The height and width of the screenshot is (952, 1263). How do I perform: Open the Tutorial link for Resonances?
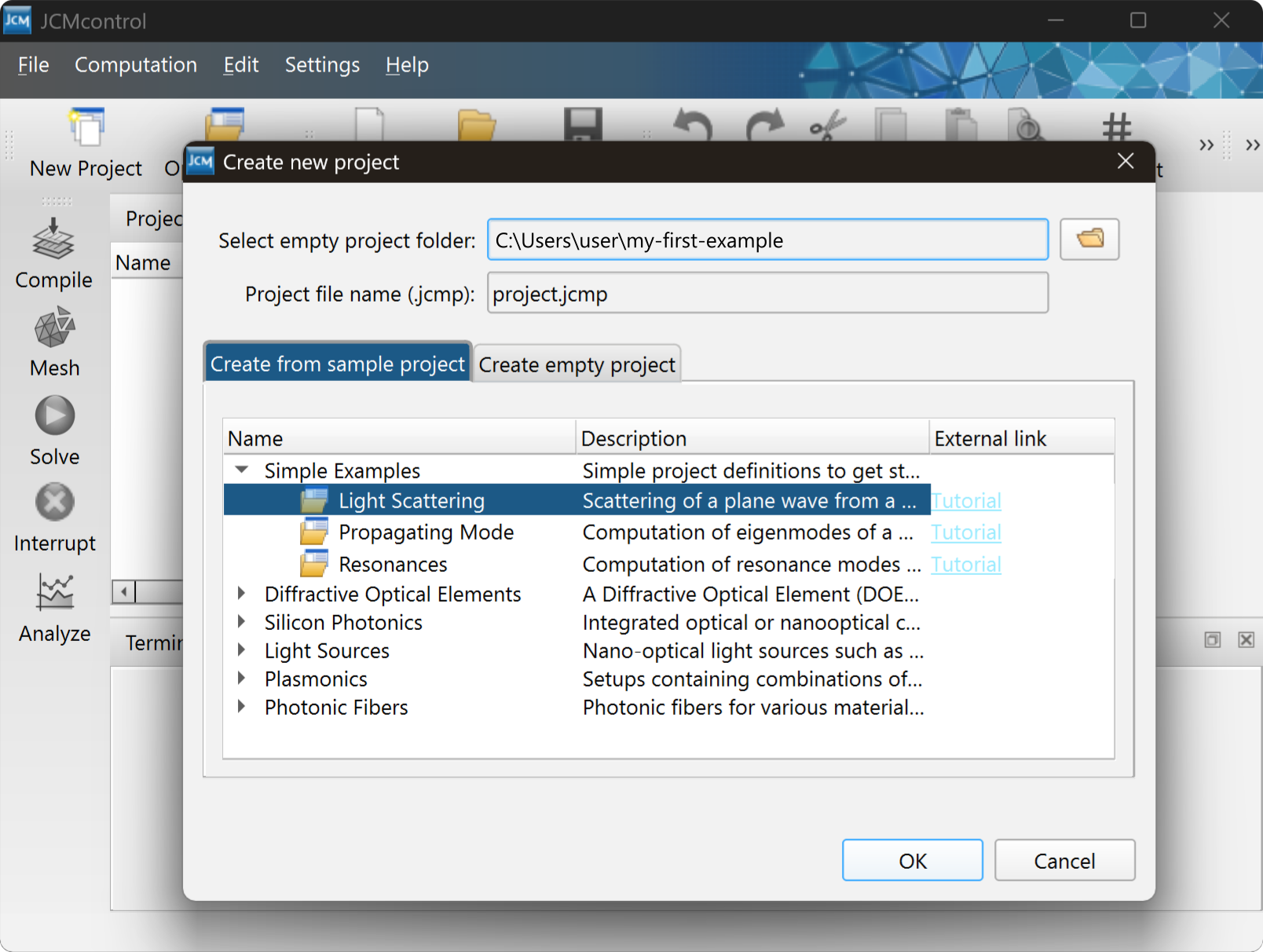point(966,564)
